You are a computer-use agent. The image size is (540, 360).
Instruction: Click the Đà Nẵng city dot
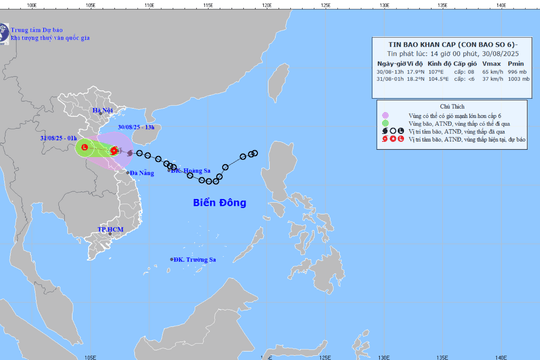[127, 173]
